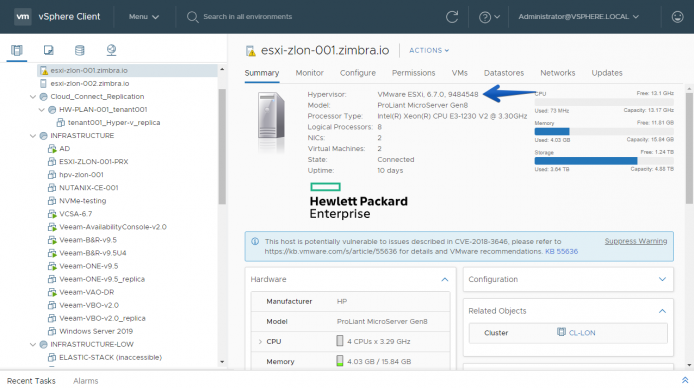Click the Veeam-B&R-v9.5 VM icon

[x=52, y=240]
